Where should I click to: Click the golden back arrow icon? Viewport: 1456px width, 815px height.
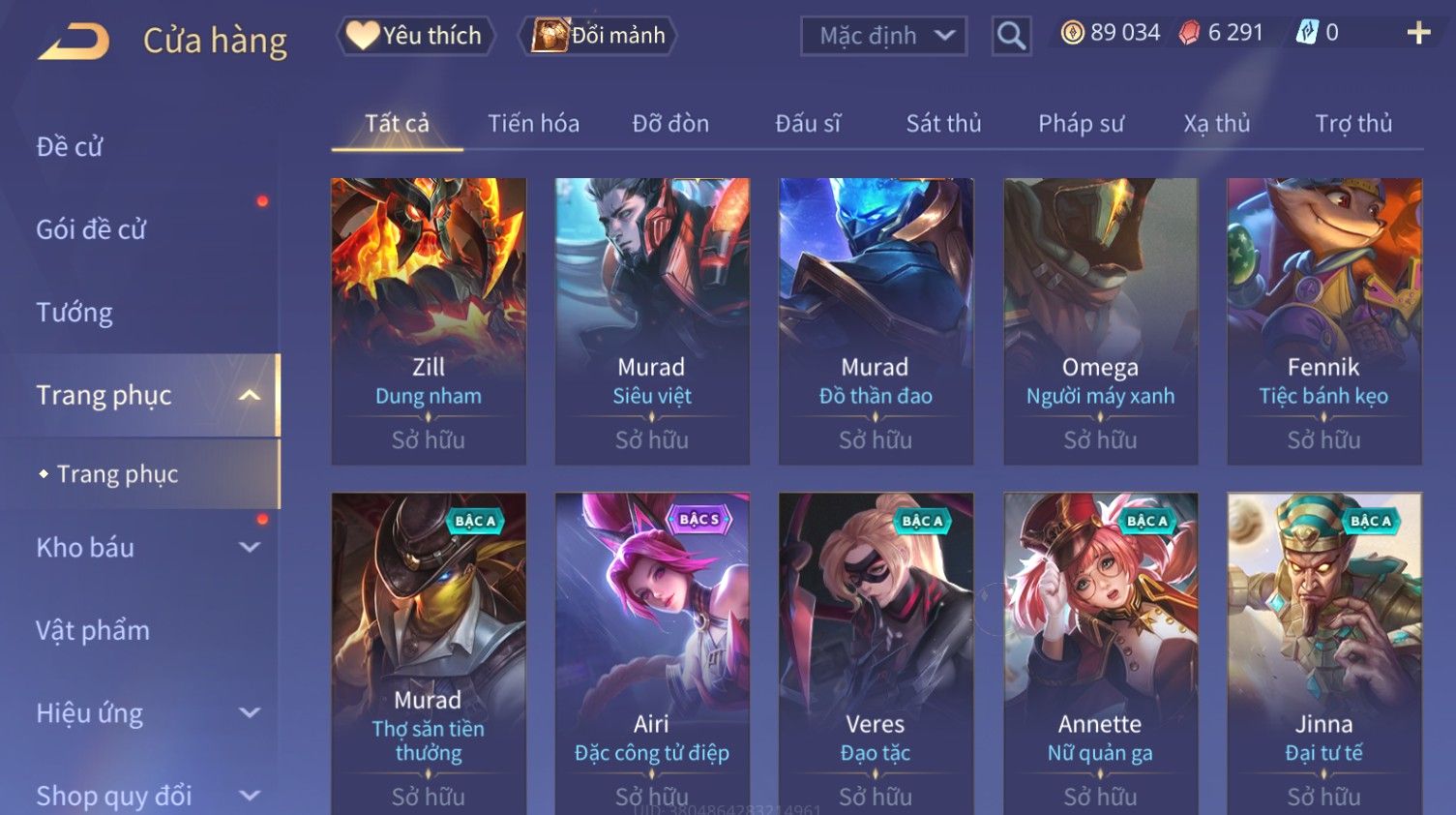click(x=74, y=42)
